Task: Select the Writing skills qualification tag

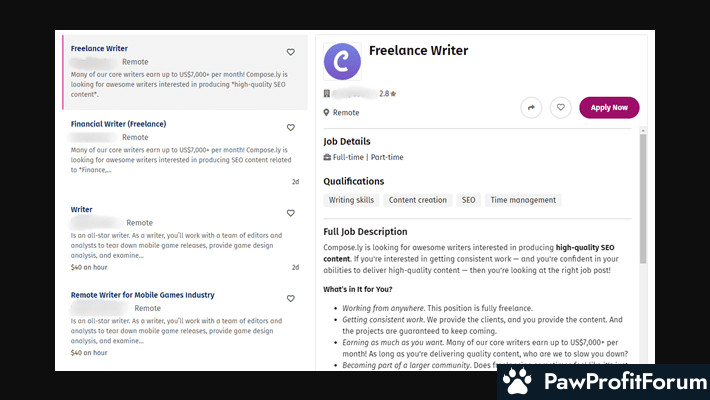Action: 351,200
